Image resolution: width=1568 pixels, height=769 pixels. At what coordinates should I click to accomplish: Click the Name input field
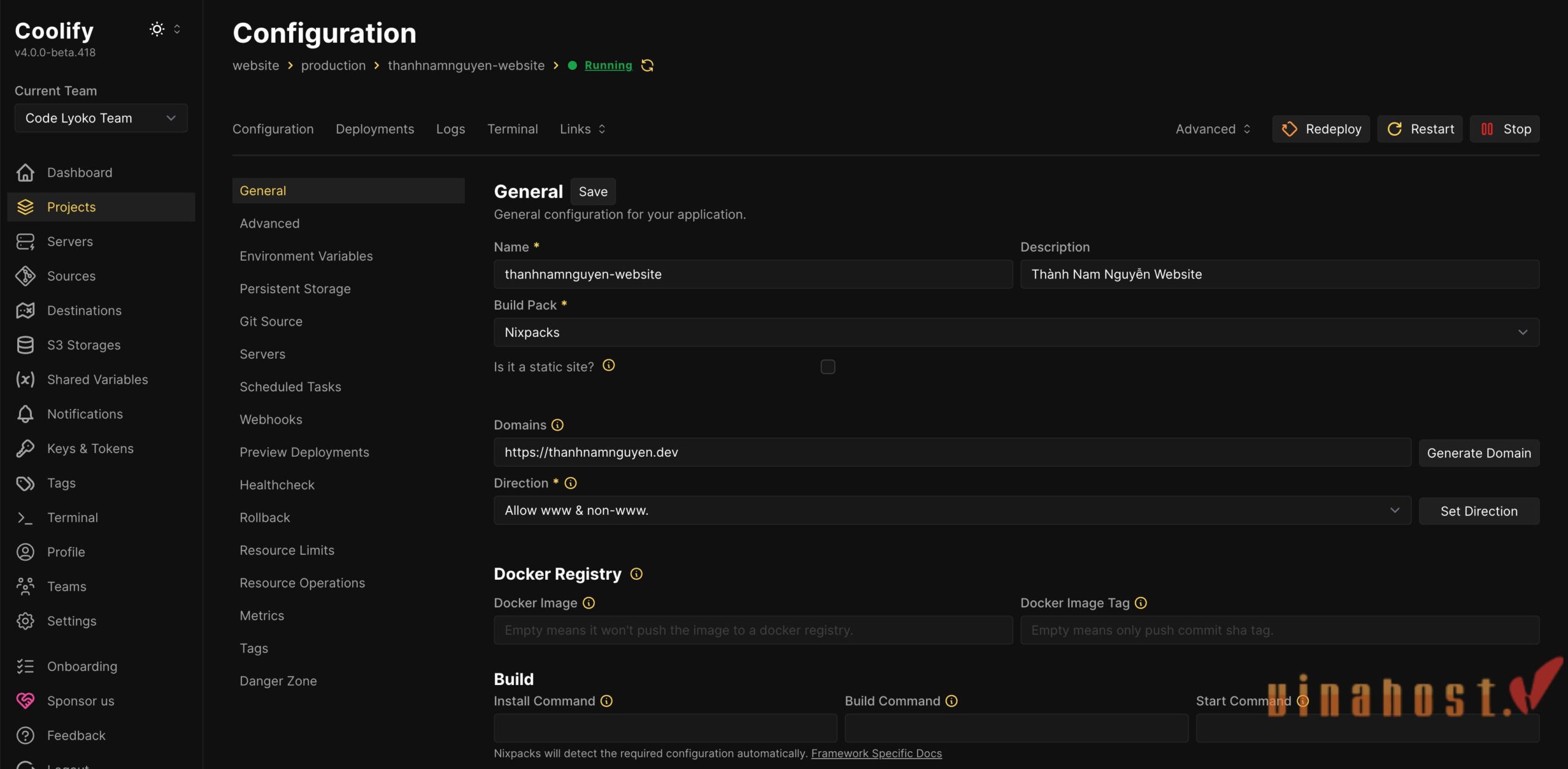pyautogui.click(x=753, y=274)
